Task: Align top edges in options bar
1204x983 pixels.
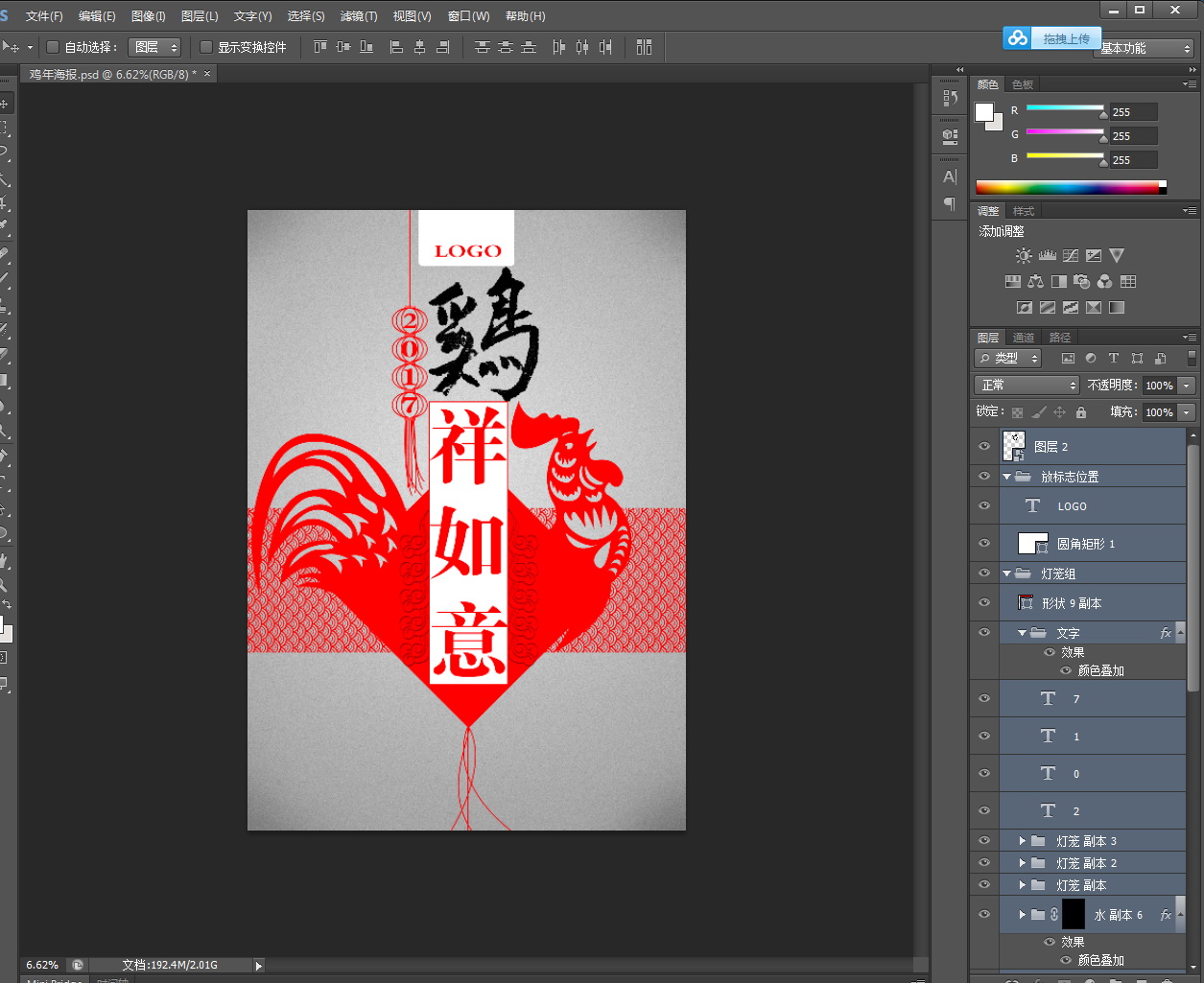Action: tap(320, 47)
